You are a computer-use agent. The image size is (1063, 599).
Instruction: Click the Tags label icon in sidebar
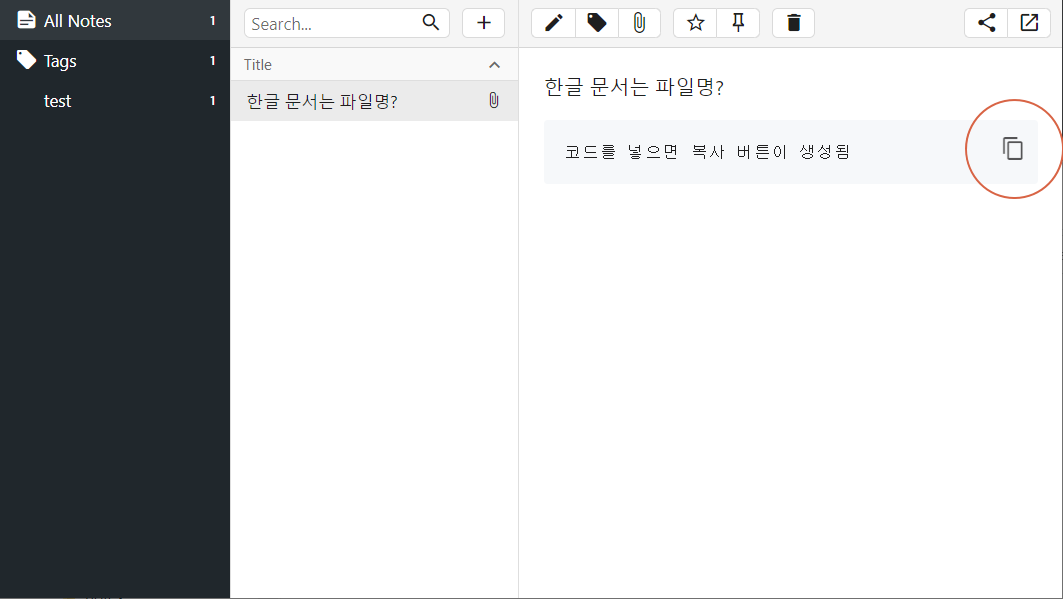(26, 60)
